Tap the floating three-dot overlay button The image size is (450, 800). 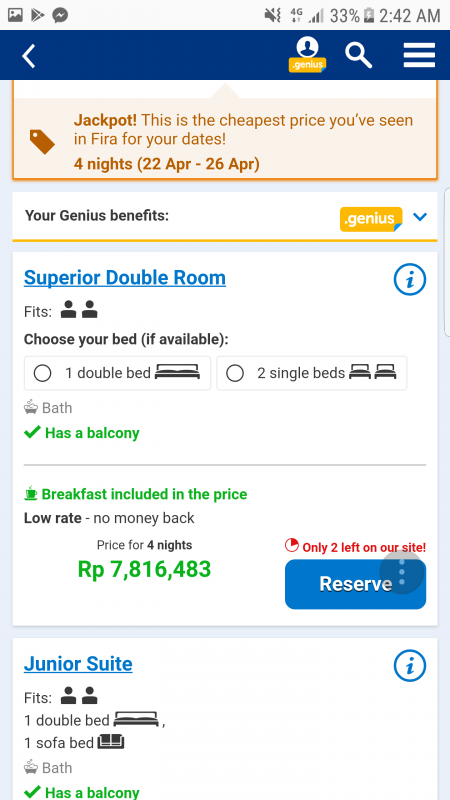[402, 572]
